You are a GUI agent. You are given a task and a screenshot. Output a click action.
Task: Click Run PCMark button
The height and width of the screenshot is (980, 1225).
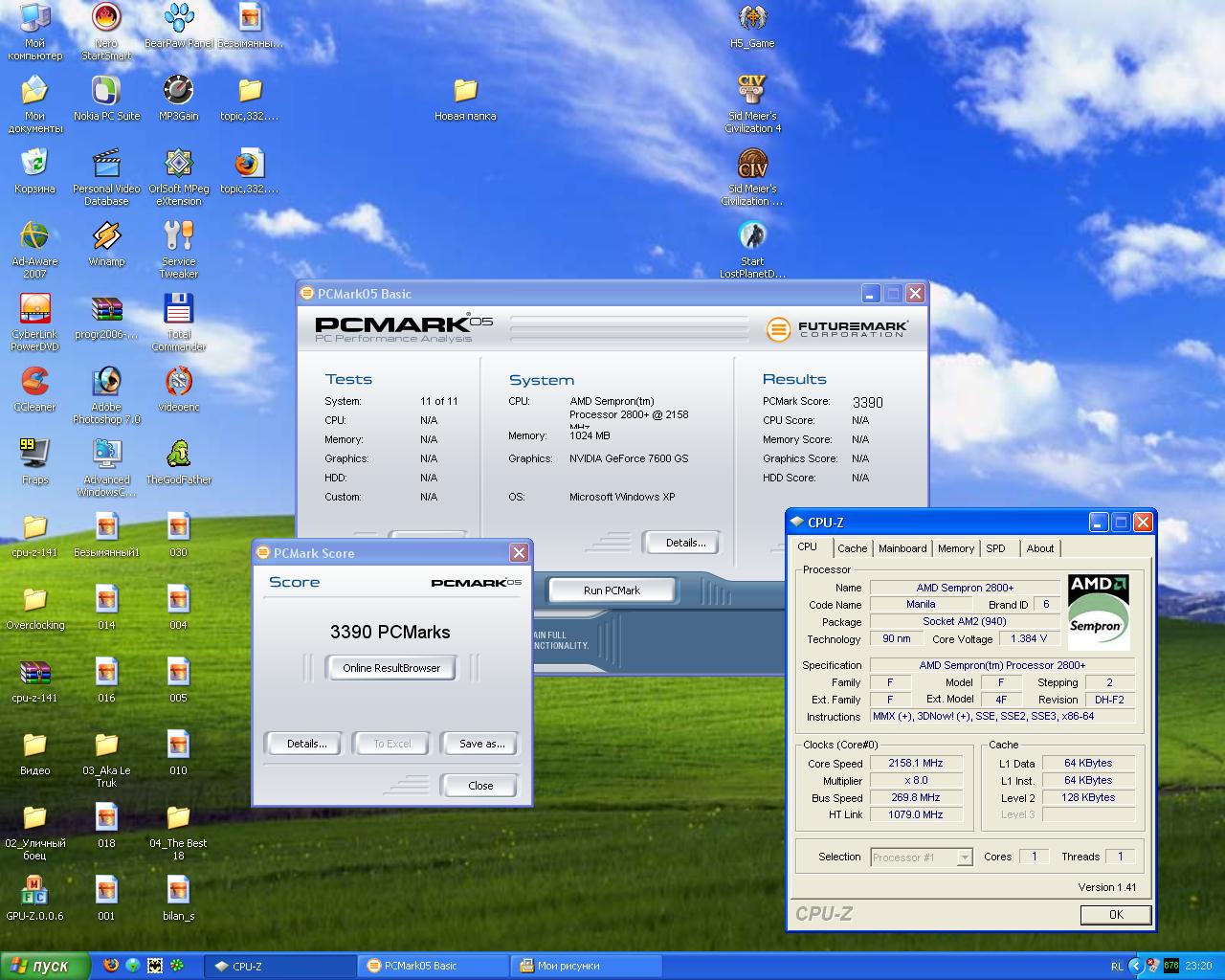pyautogui.click(x=612, y=590)
